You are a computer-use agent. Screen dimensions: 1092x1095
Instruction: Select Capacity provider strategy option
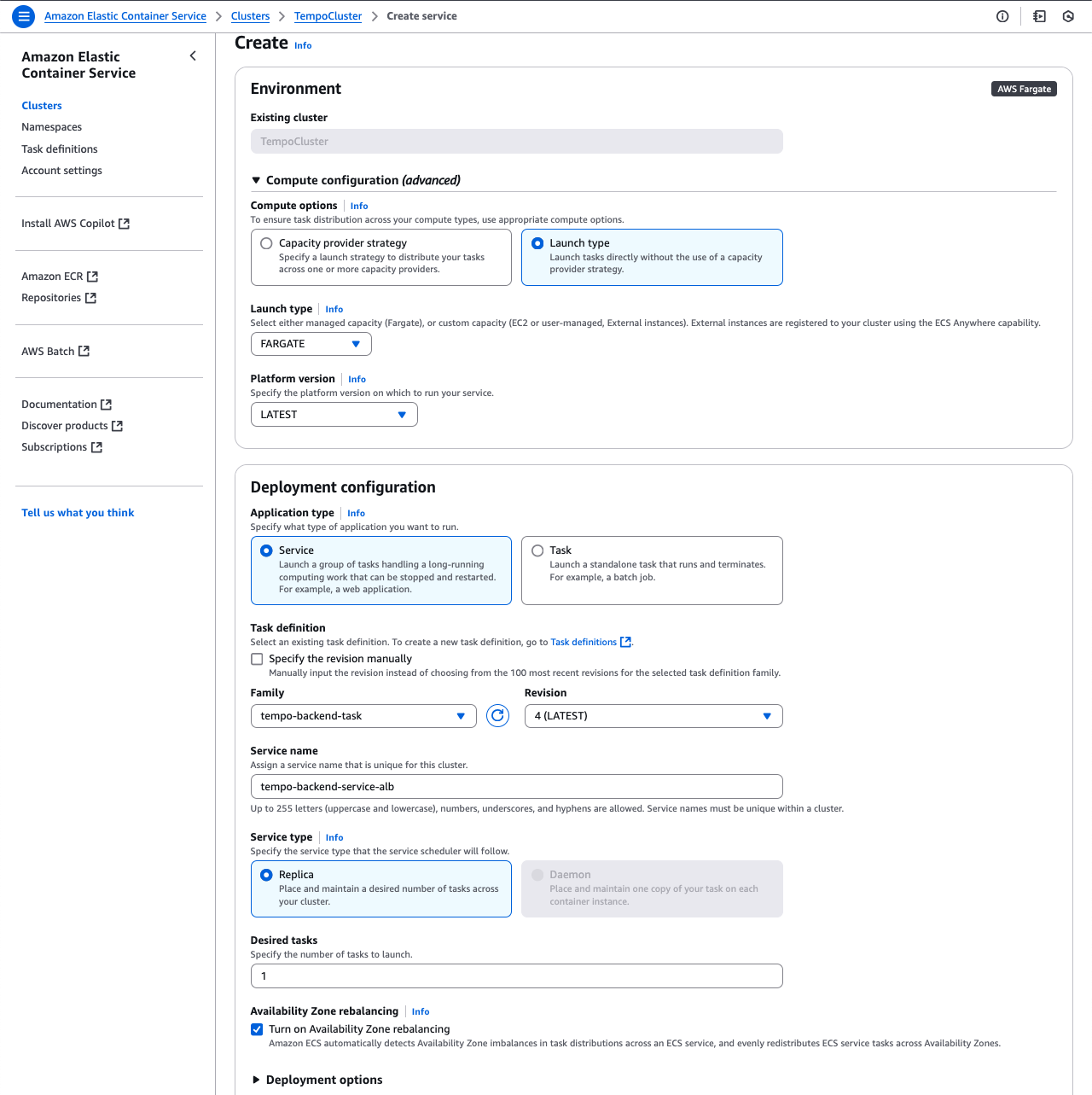pos(381,257)
